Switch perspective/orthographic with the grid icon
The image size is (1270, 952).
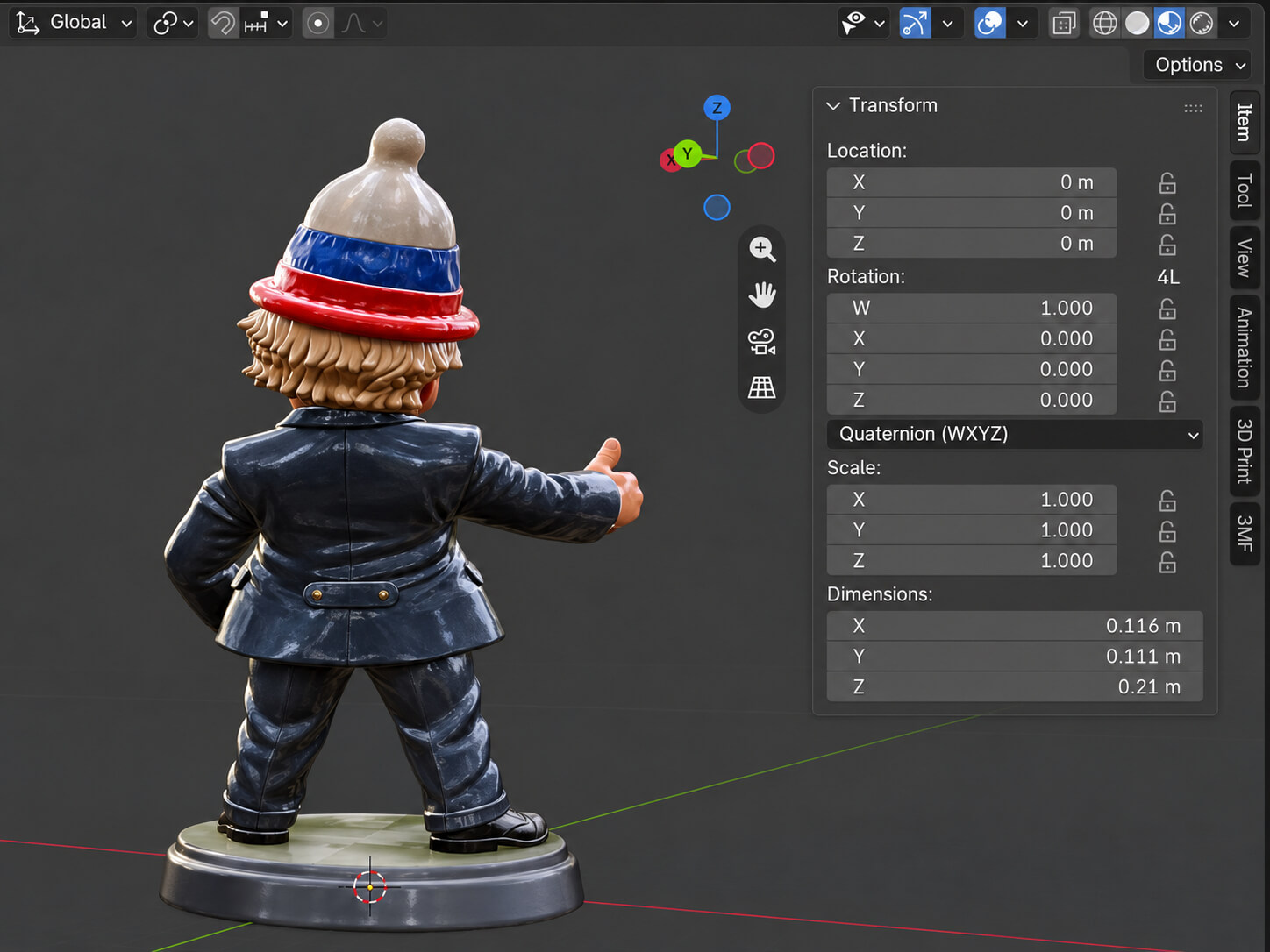762,387
